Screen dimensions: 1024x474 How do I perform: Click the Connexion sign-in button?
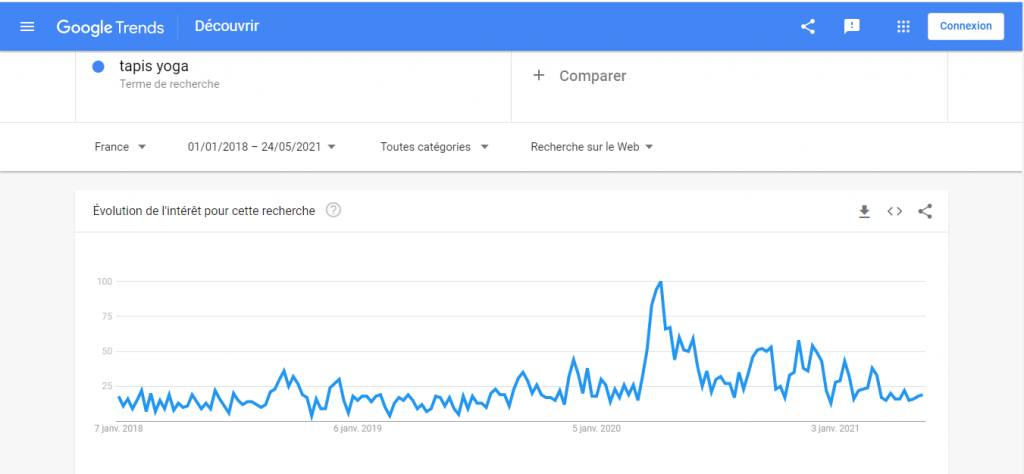pos(966,27)
